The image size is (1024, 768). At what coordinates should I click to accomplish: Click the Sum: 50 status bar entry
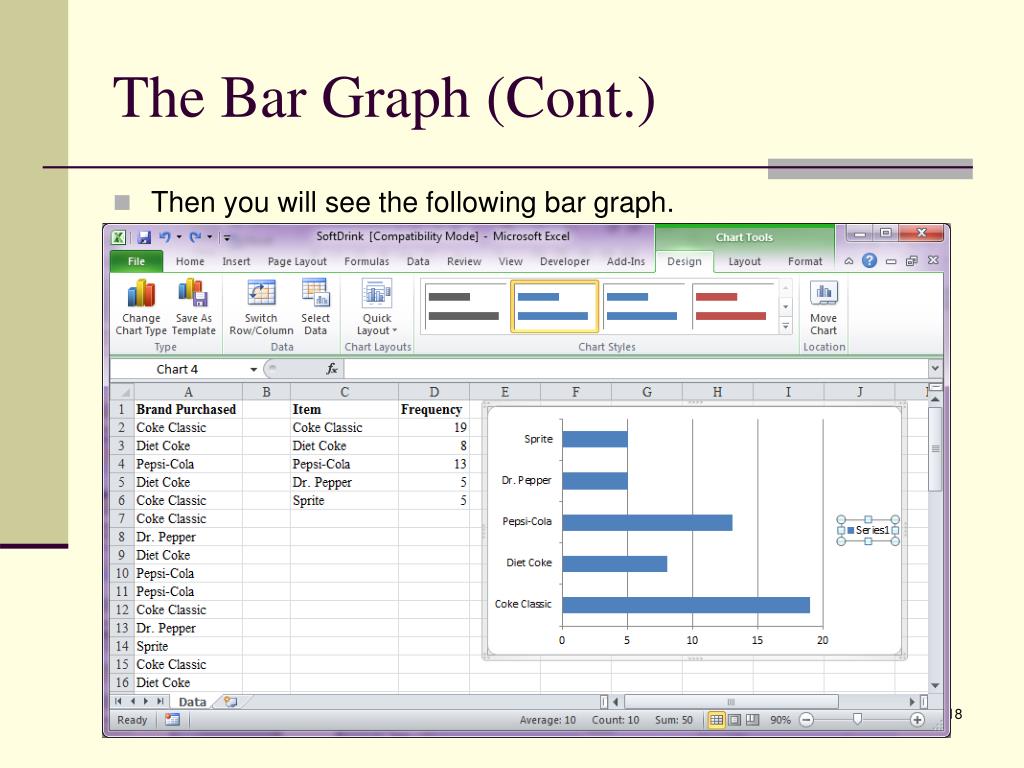coord(674,720)
